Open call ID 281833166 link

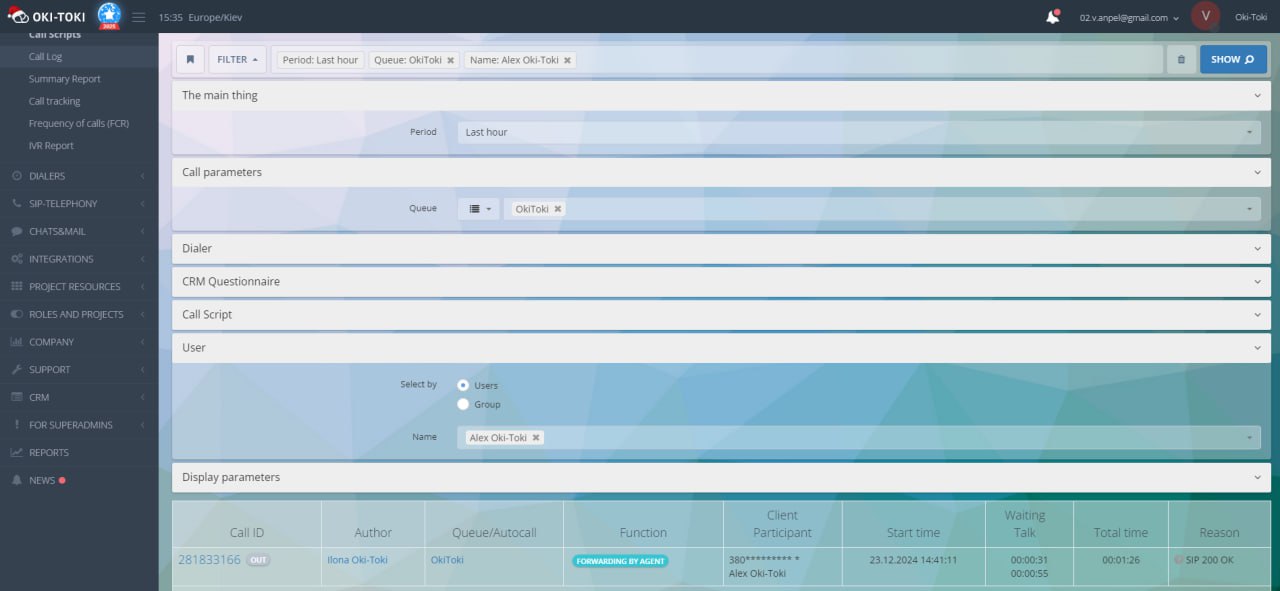tap(209, 560)
